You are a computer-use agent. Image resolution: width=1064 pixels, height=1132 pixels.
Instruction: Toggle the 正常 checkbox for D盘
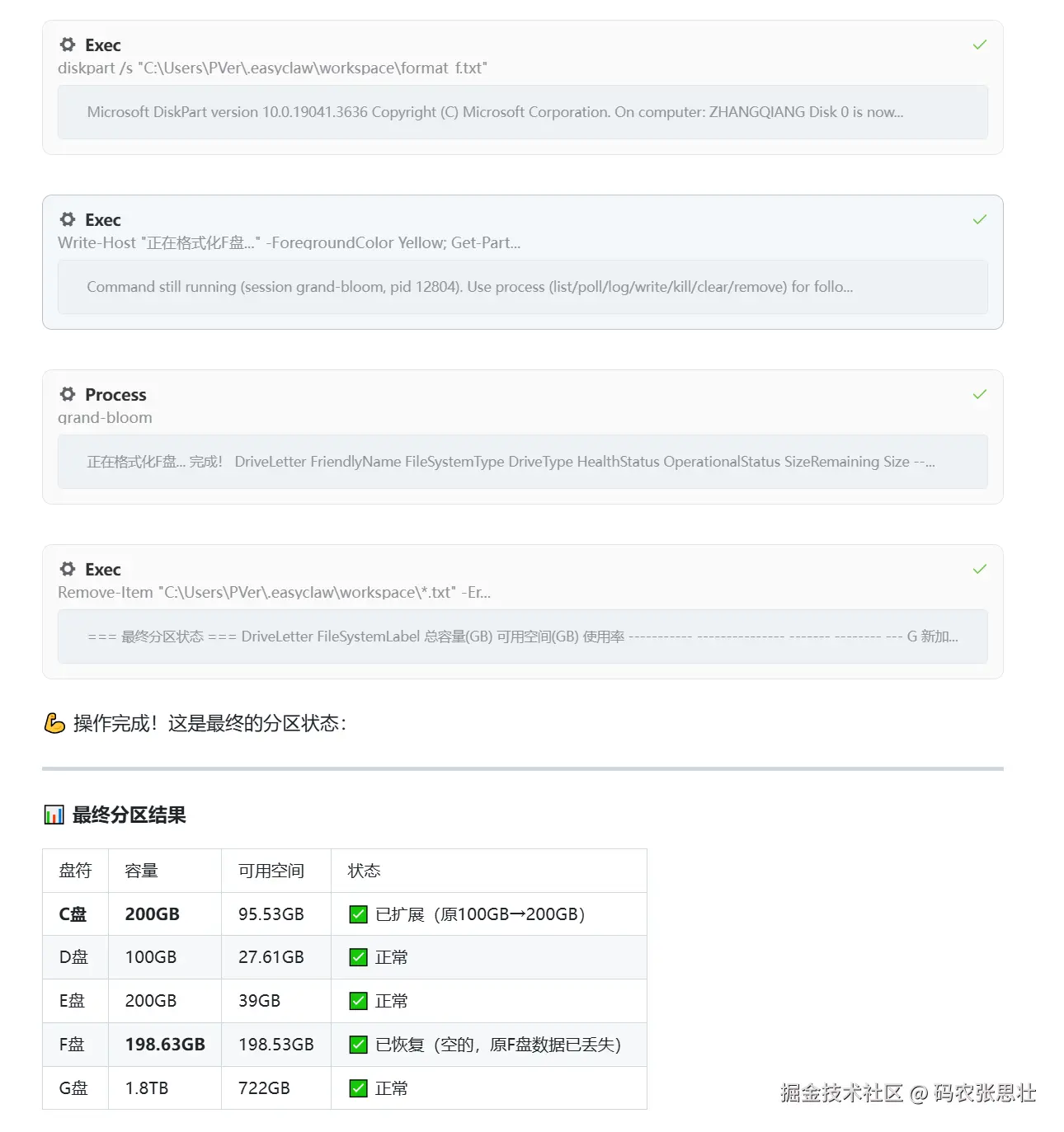358,957
